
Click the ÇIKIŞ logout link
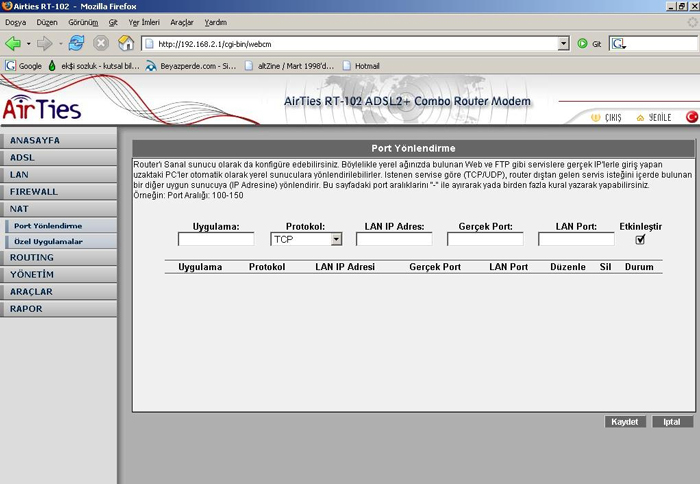606,117
